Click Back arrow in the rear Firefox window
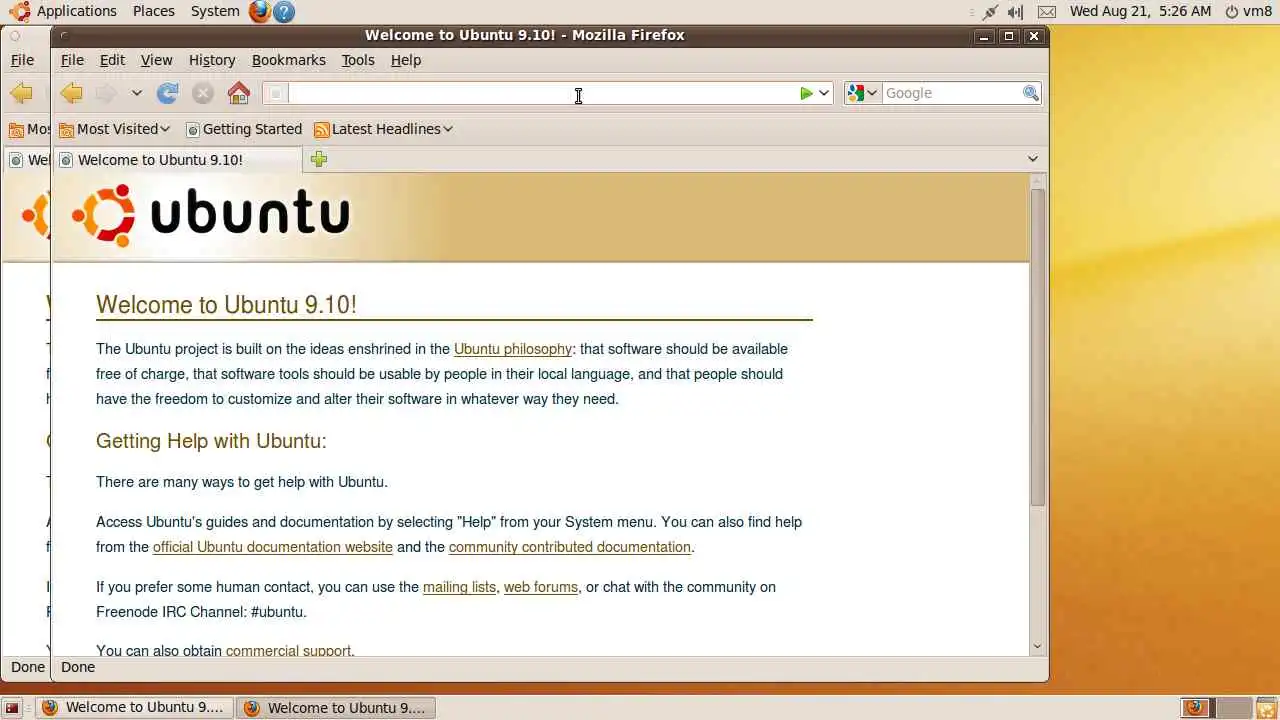This screenshot has height=720, width=1280. (x=21, y=93)
